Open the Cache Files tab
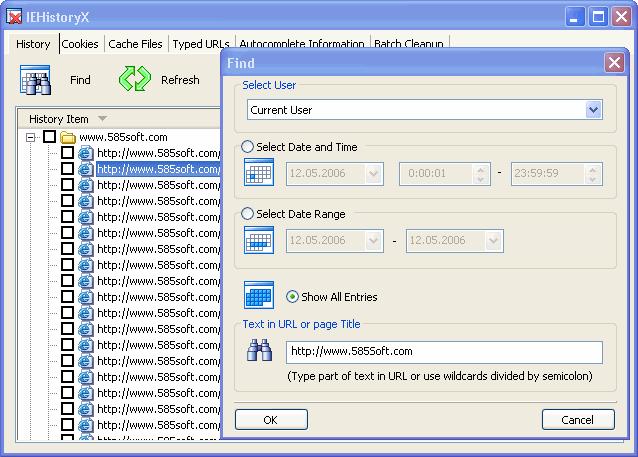The image size is (638, 457). tap(135, 44)
